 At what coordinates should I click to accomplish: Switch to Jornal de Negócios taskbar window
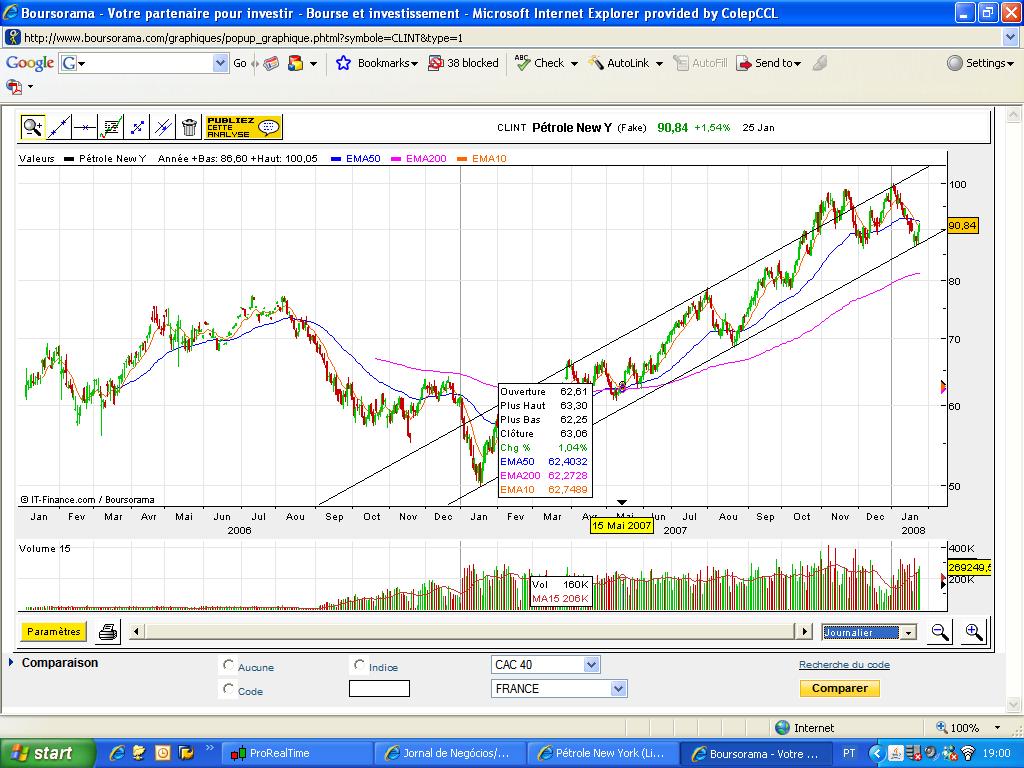click(x=451, y=754)
